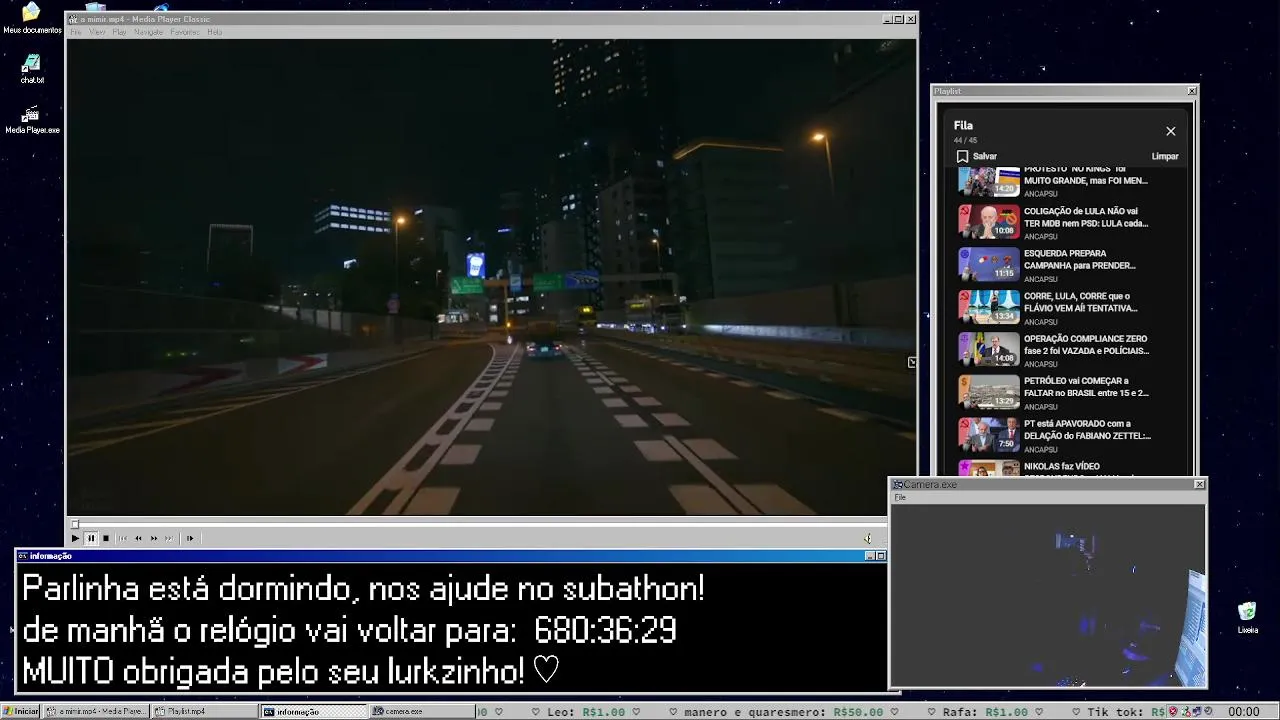Select 'ESQUERDA PREPARA CAMPANHA para PRENDER' title text
Image resolution: width=1280 pixels, height=720 pixels.
click(x=1080, y=260)
